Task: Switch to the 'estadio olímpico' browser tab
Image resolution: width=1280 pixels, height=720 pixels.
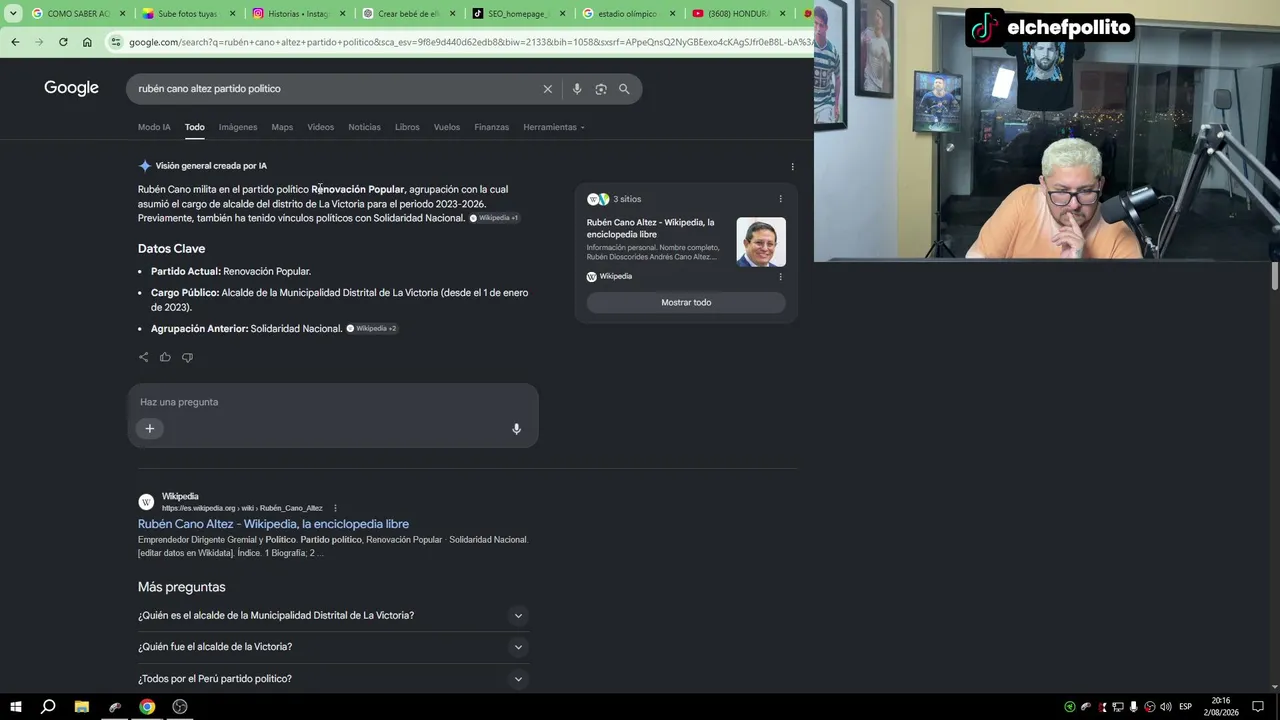Action: coord(629,14)
